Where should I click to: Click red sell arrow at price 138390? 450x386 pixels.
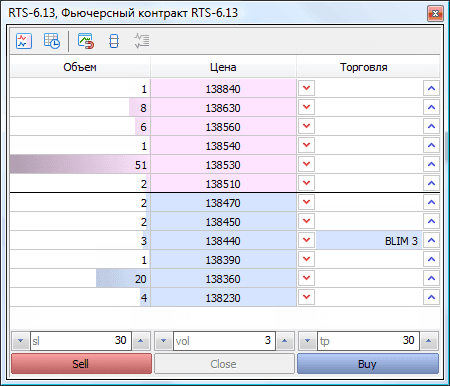(x=306, y=259)
